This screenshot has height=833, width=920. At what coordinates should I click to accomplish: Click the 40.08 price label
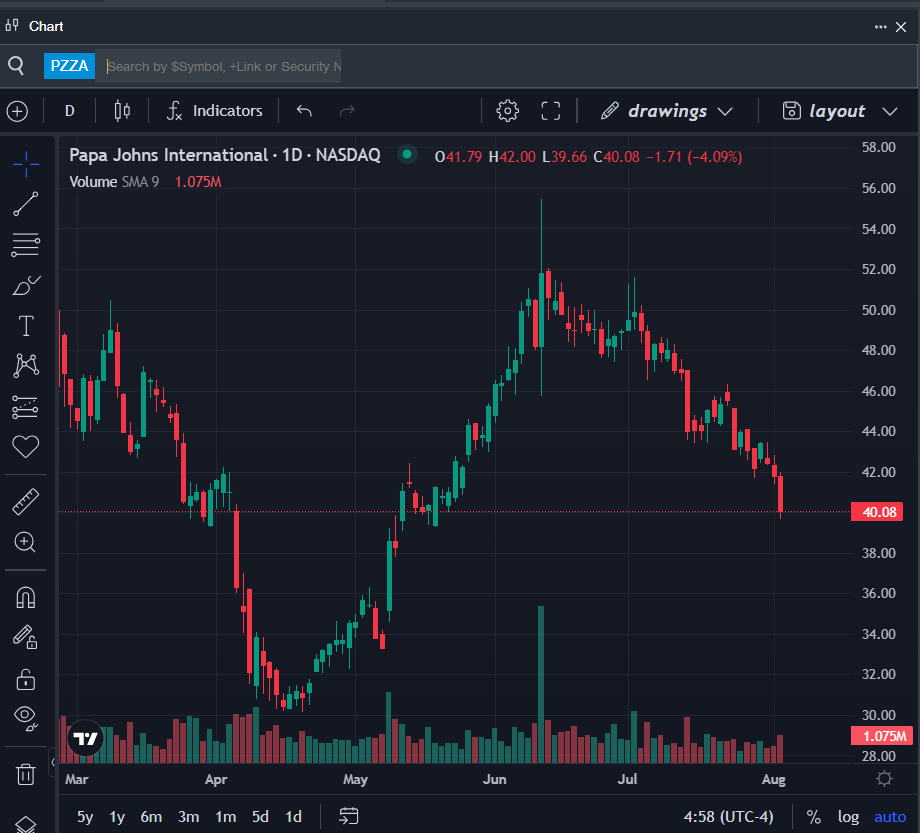877,512
